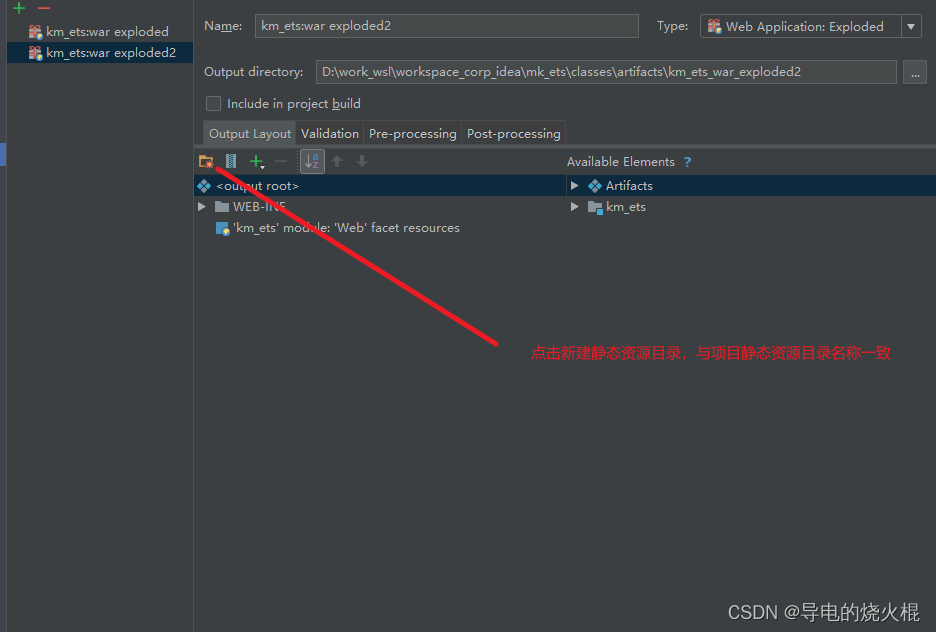
Task: Select the WEB-INF folder row
Action: (x=380, y=206)
